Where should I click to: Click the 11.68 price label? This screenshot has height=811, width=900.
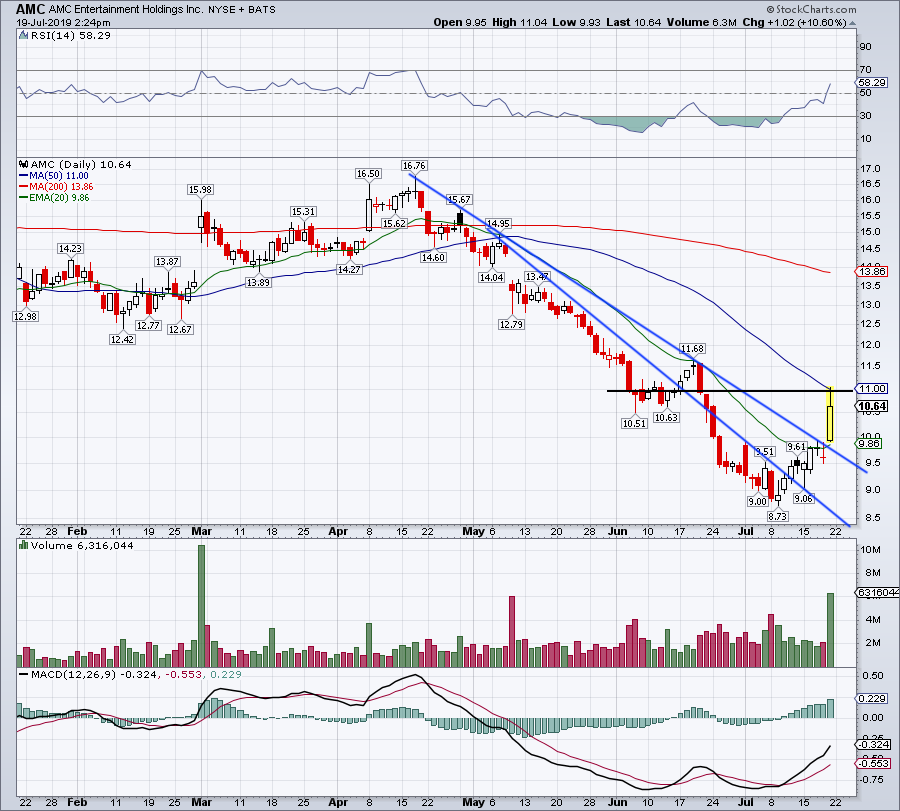(692, 348)
